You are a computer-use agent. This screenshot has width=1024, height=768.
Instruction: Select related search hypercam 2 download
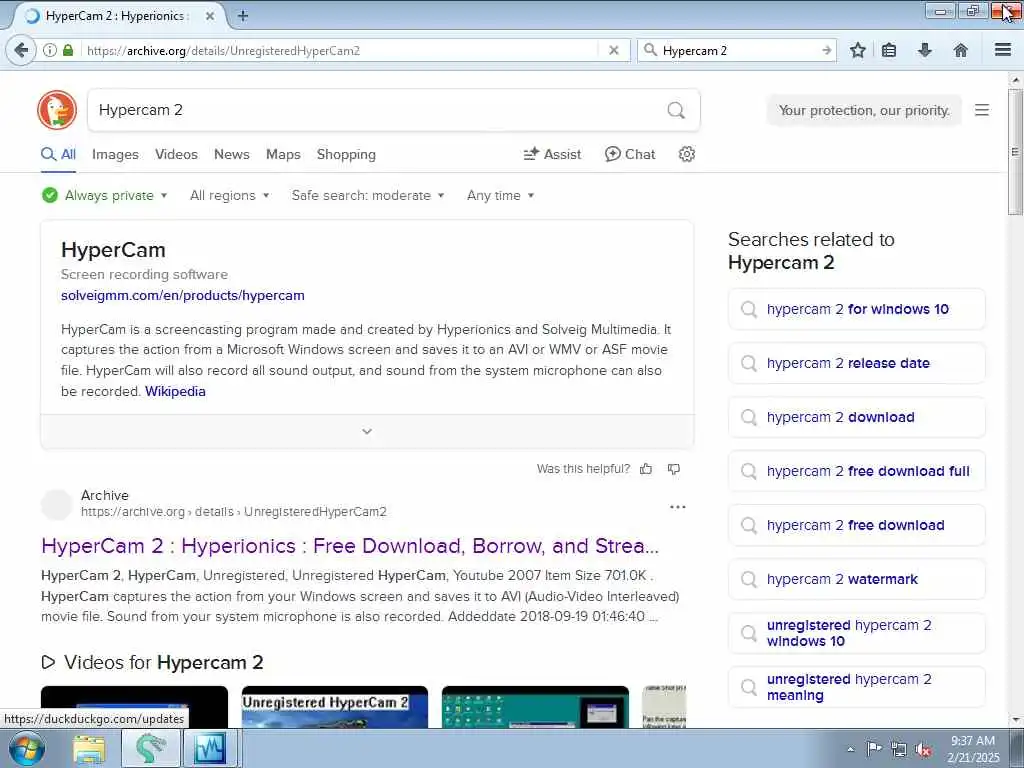(x=857, y=417)
